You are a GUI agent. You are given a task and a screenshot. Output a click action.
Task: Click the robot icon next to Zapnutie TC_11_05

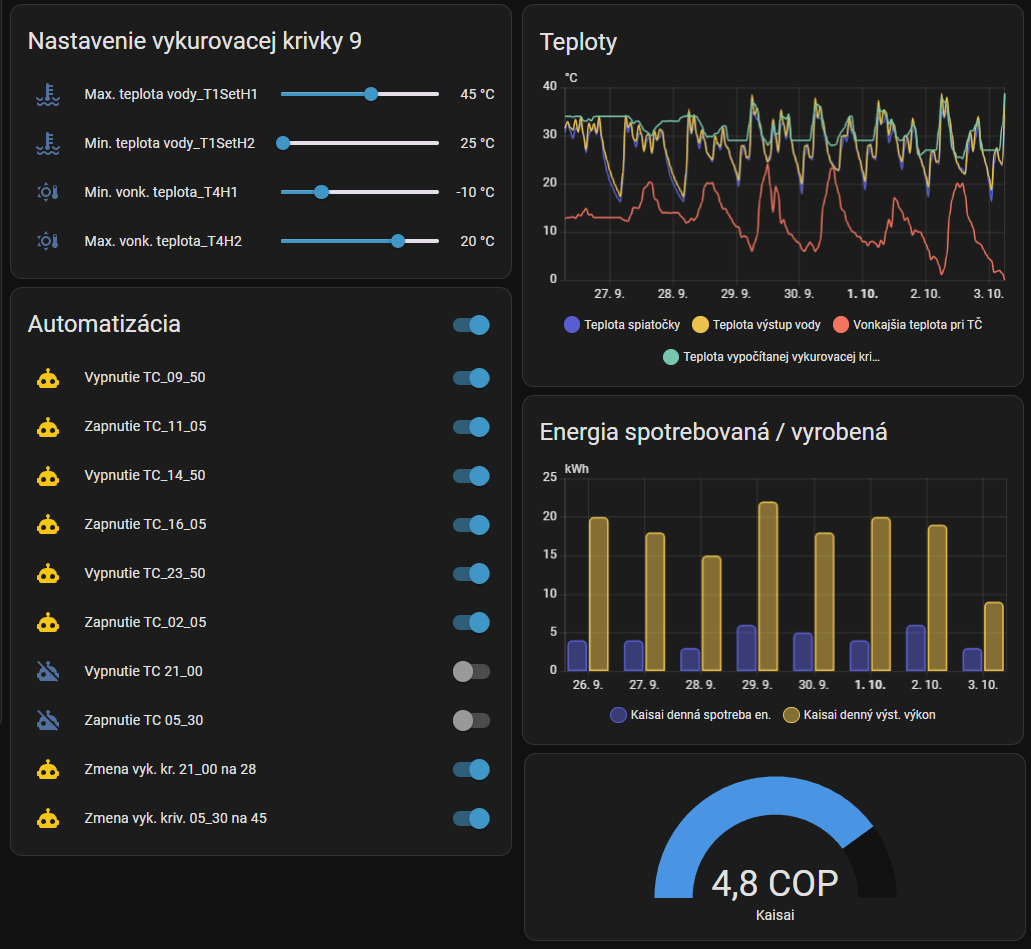[47, 427]
